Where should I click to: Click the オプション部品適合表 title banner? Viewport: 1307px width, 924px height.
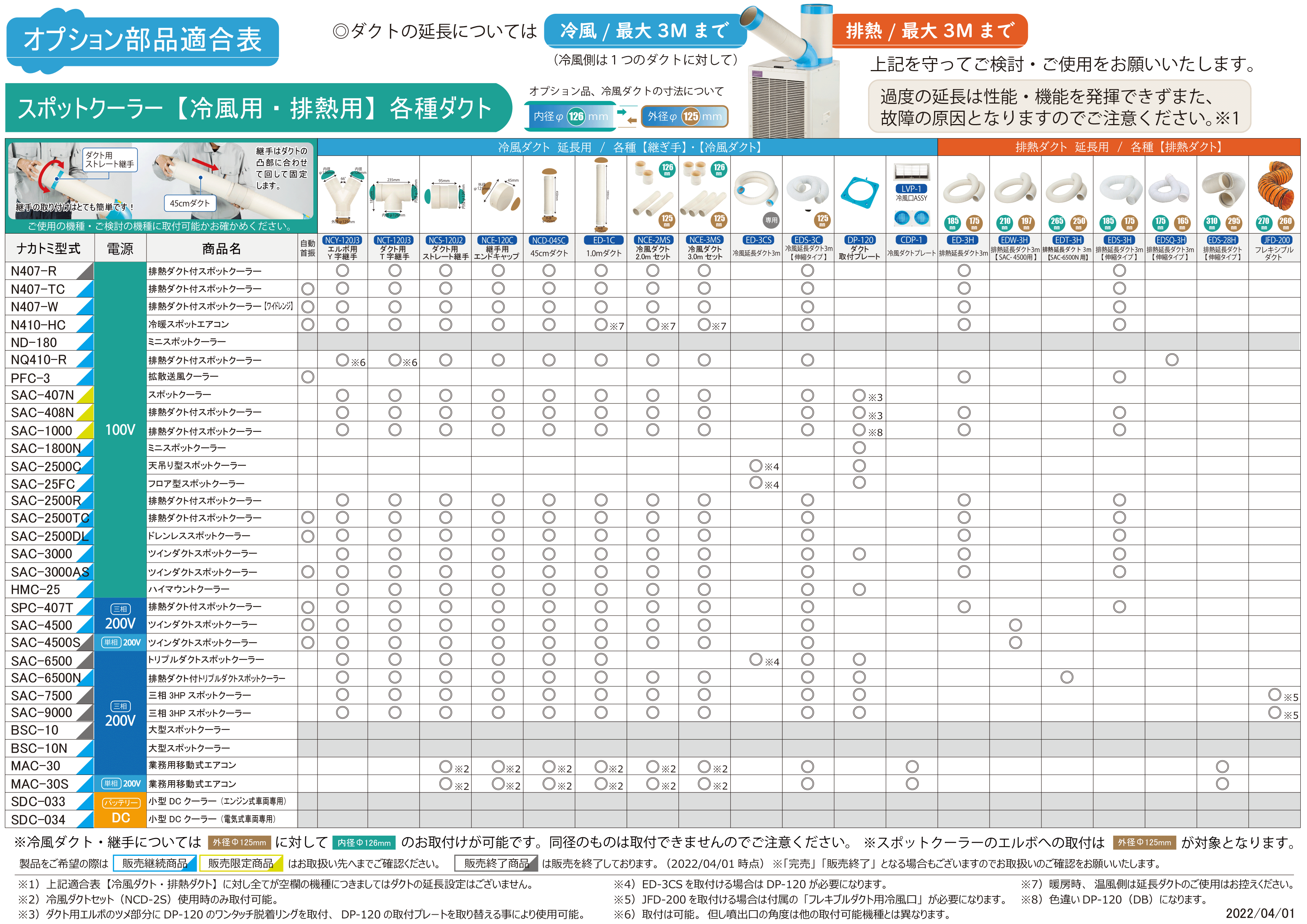coord(142,41)
